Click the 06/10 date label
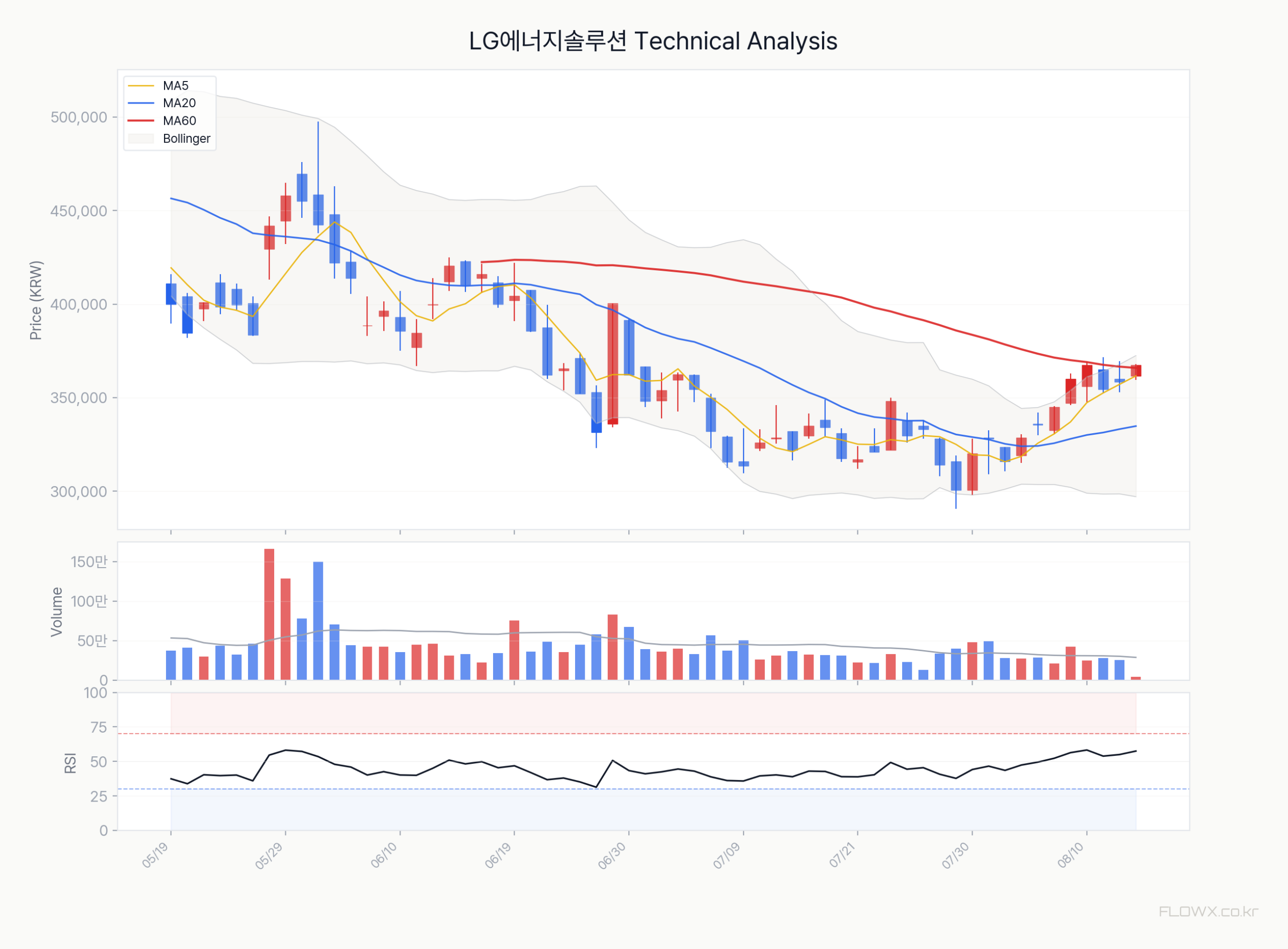 (384, 855)
